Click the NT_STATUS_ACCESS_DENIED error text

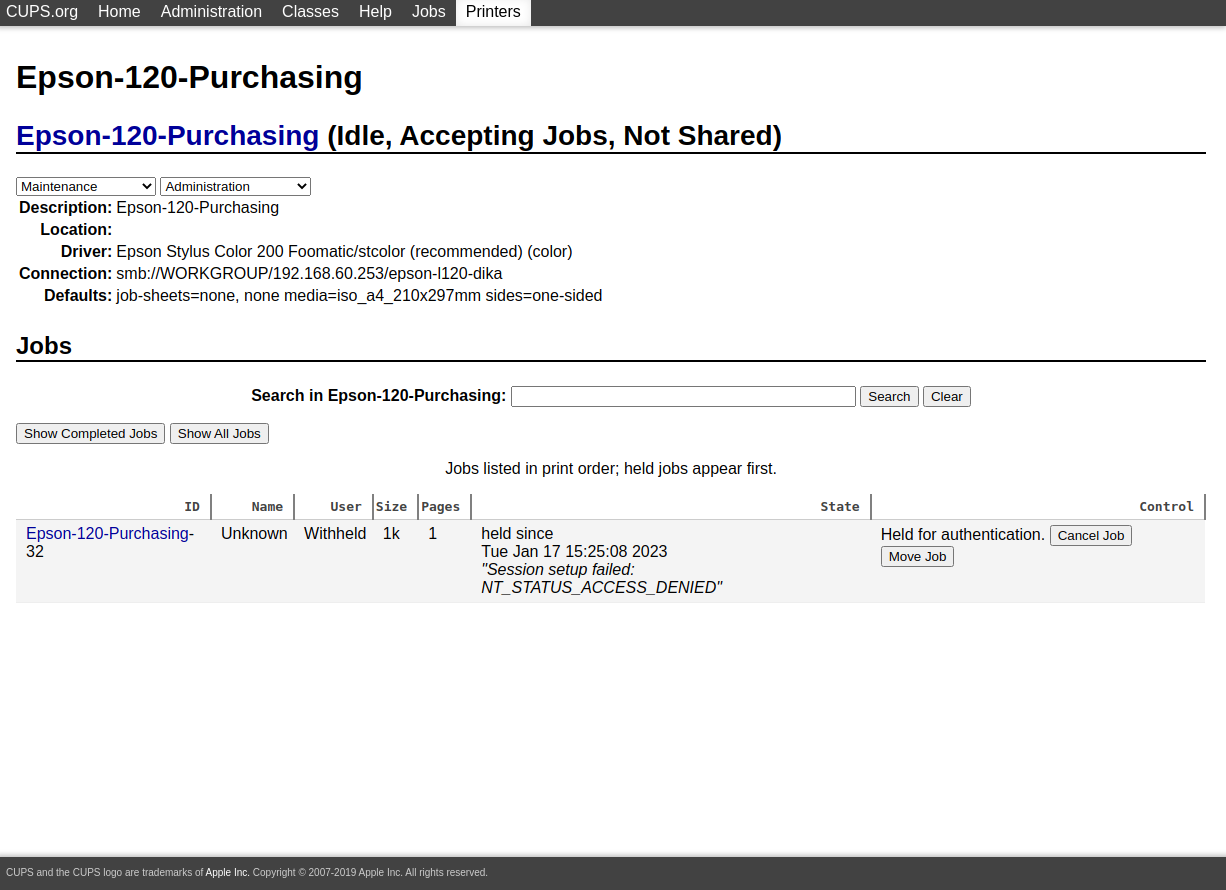click(x=601, y=587)
